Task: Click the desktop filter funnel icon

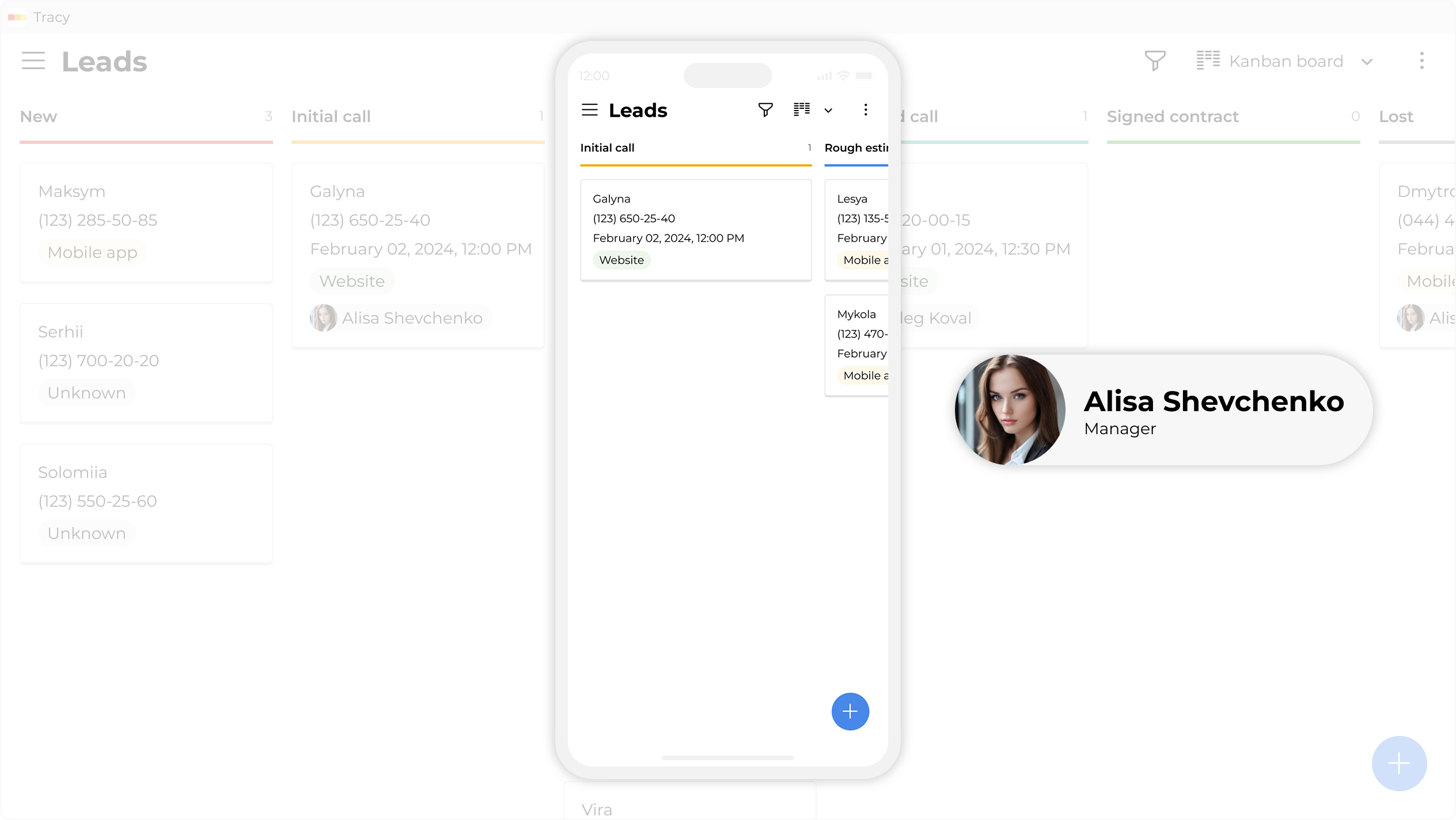Action: 1155,61
